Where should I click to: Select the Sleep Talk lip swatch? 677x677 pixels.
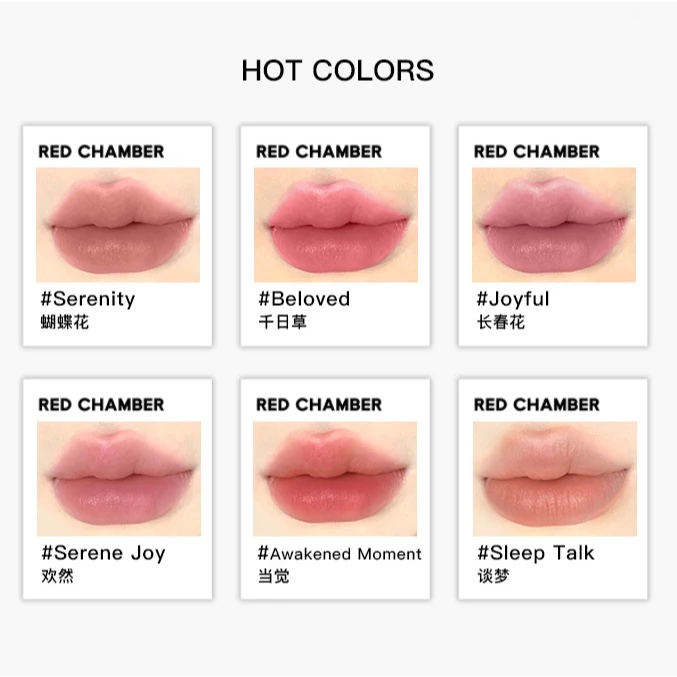click(555, 479)
